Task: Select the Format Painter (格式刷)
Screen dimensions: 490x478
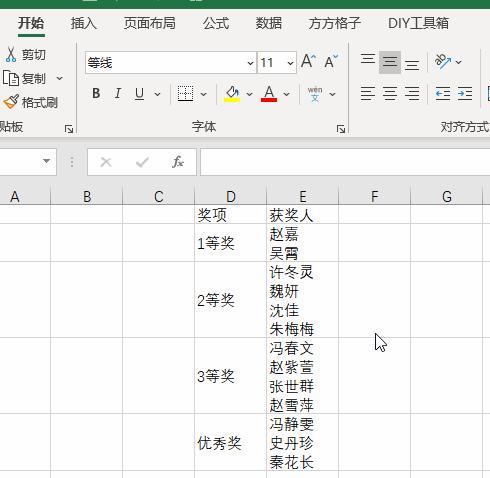Action: click(x=30, y=102)
